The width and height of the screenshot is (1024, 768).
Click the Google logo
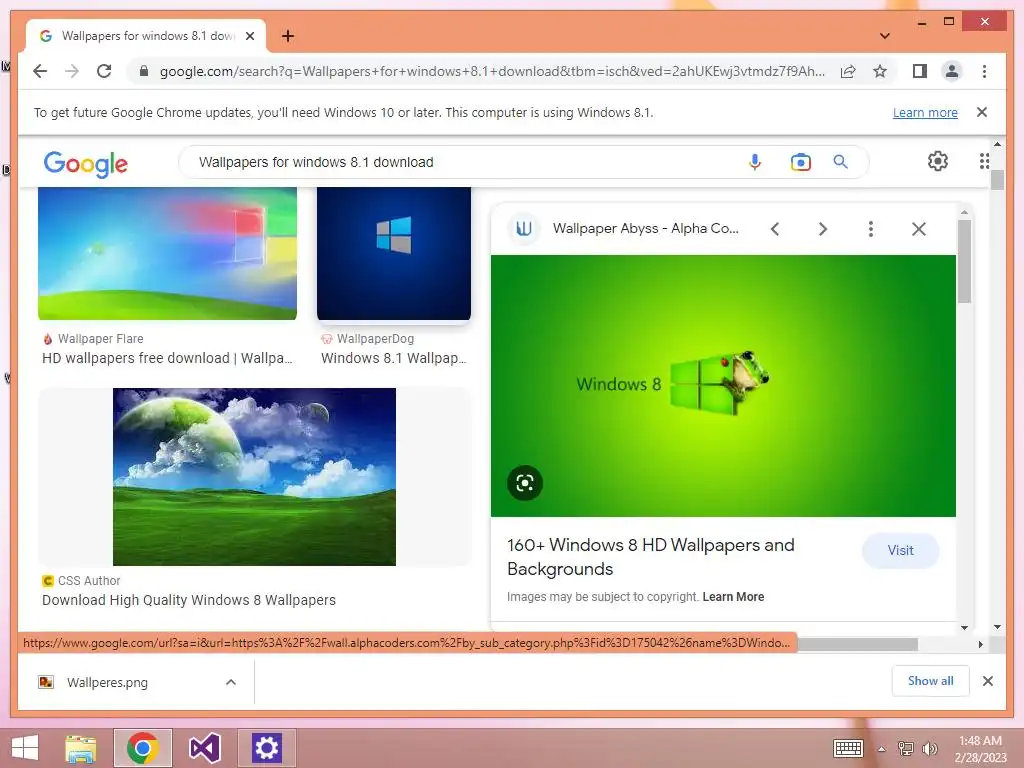(x=86, y=163)
